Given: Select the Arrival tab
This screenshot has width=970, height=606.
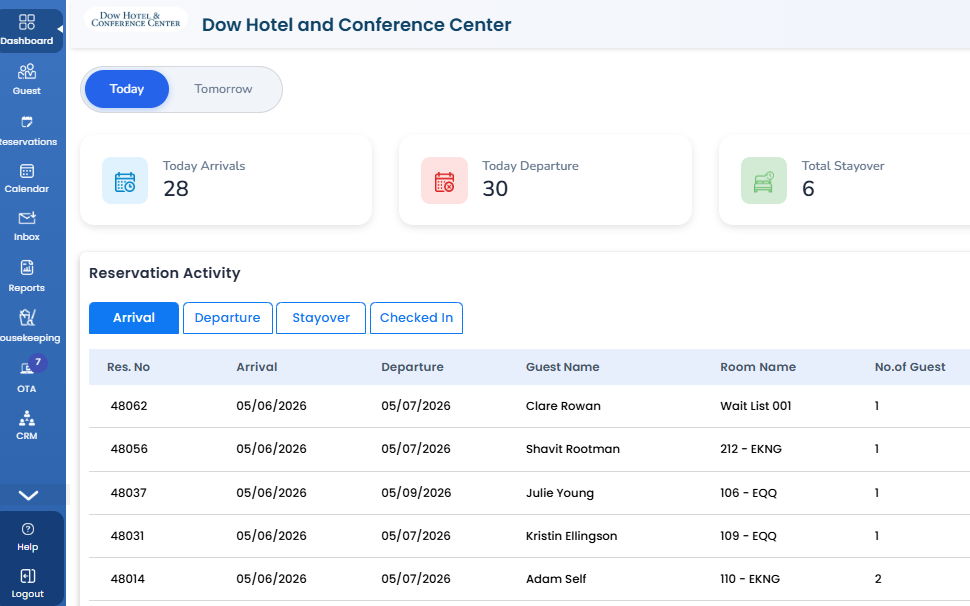Looking at the screenshot, I should coord(134,318).
